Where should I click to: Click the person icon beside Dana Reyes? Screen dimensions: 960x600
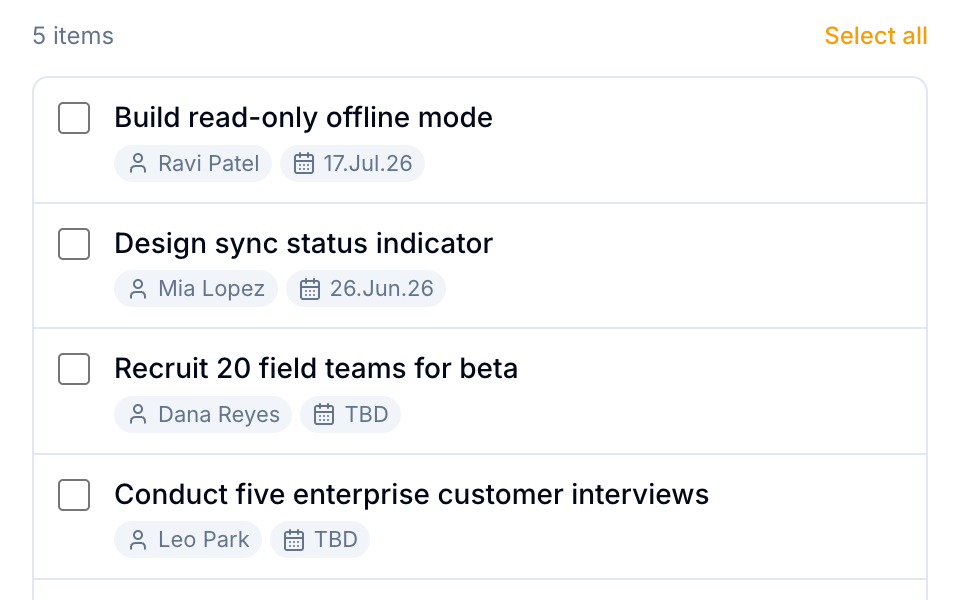(x=138, y=414)
